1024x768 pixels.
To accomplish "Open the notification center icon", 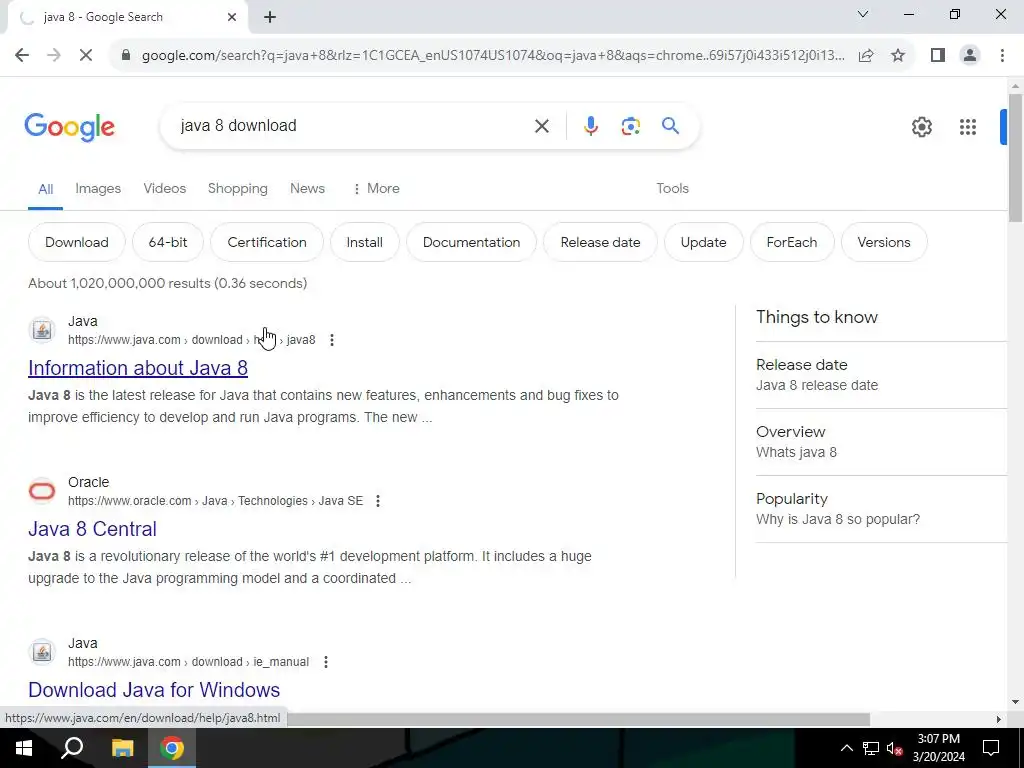I will [x=991, y=748].
